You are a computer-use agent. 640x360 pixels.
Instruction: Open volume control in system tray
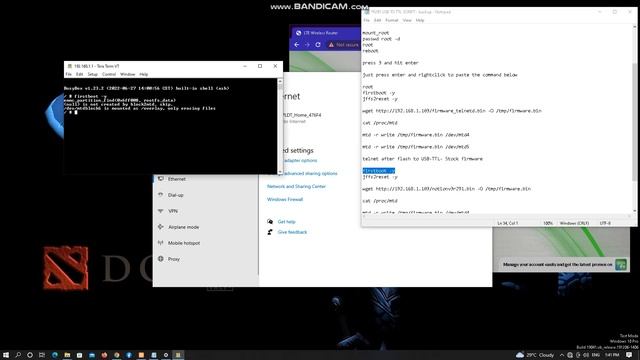click(x=587, y=355)
